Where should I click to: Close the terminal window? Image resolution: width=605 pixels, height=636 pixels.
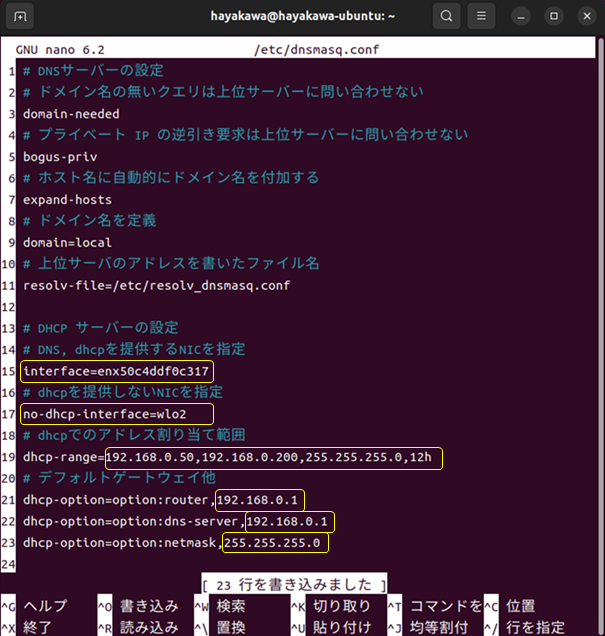(583, 16)
